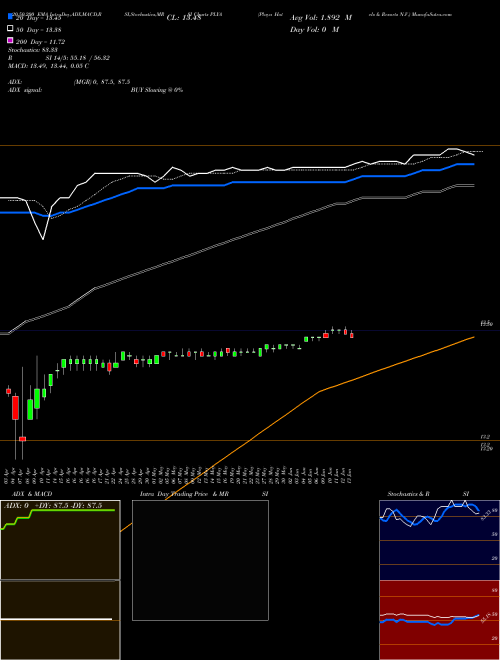Click the large red candlestick near chart start

point(15,407)
